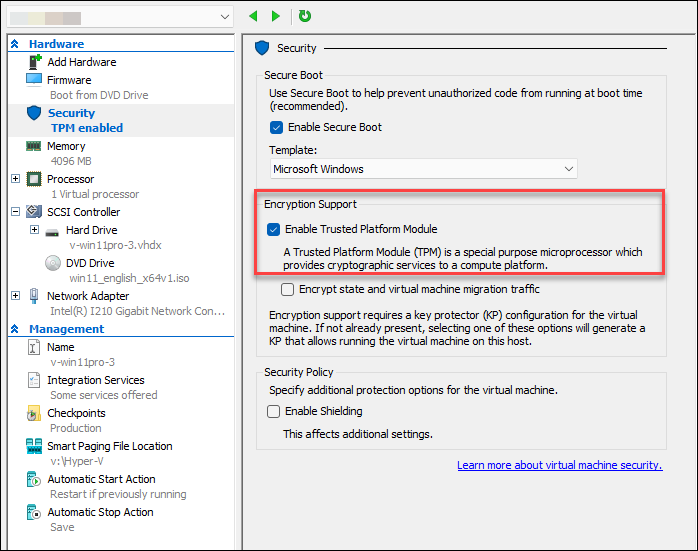The image size is (698, 551).
Task: Open the virtual machine selector dropdown
Action: (224, 17)
